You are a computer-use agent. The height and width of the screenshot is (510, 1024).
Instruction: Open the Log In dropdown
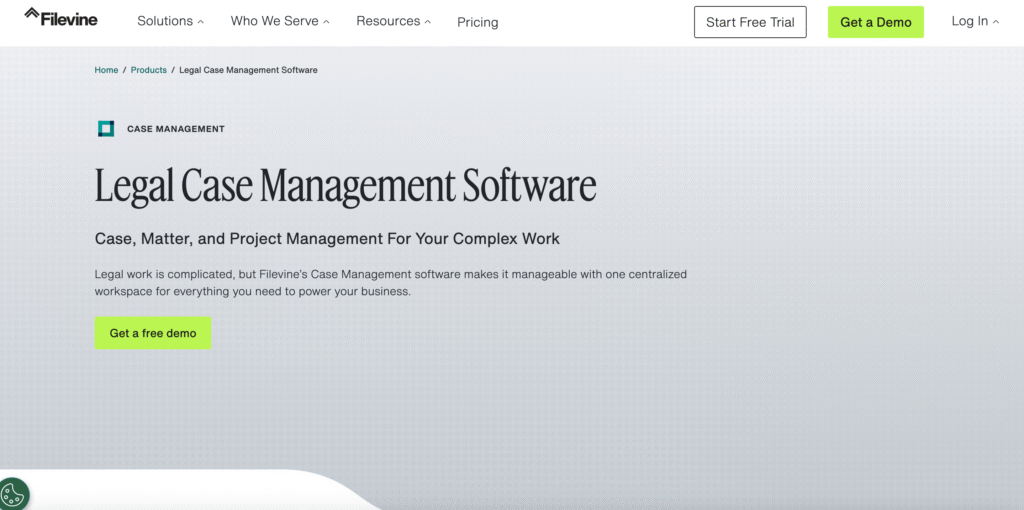pyautogui.click(x=975, y=22)
